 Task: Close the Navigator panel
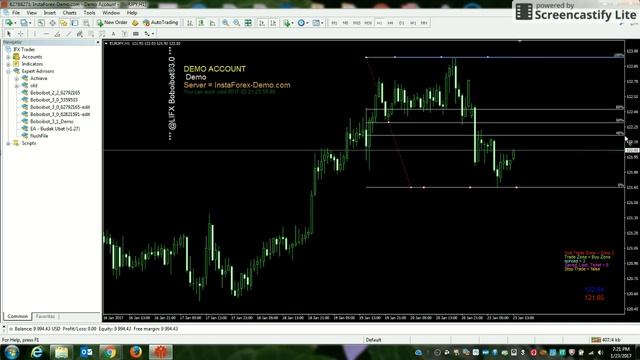98,42
